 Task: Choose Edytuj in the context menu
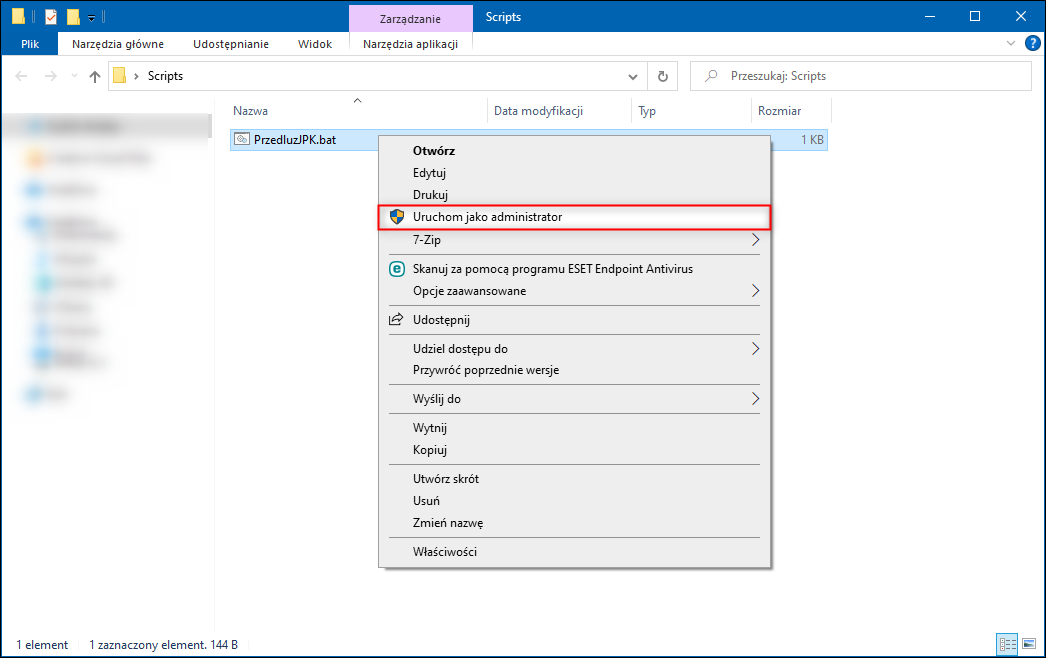(x=429, y=173)
